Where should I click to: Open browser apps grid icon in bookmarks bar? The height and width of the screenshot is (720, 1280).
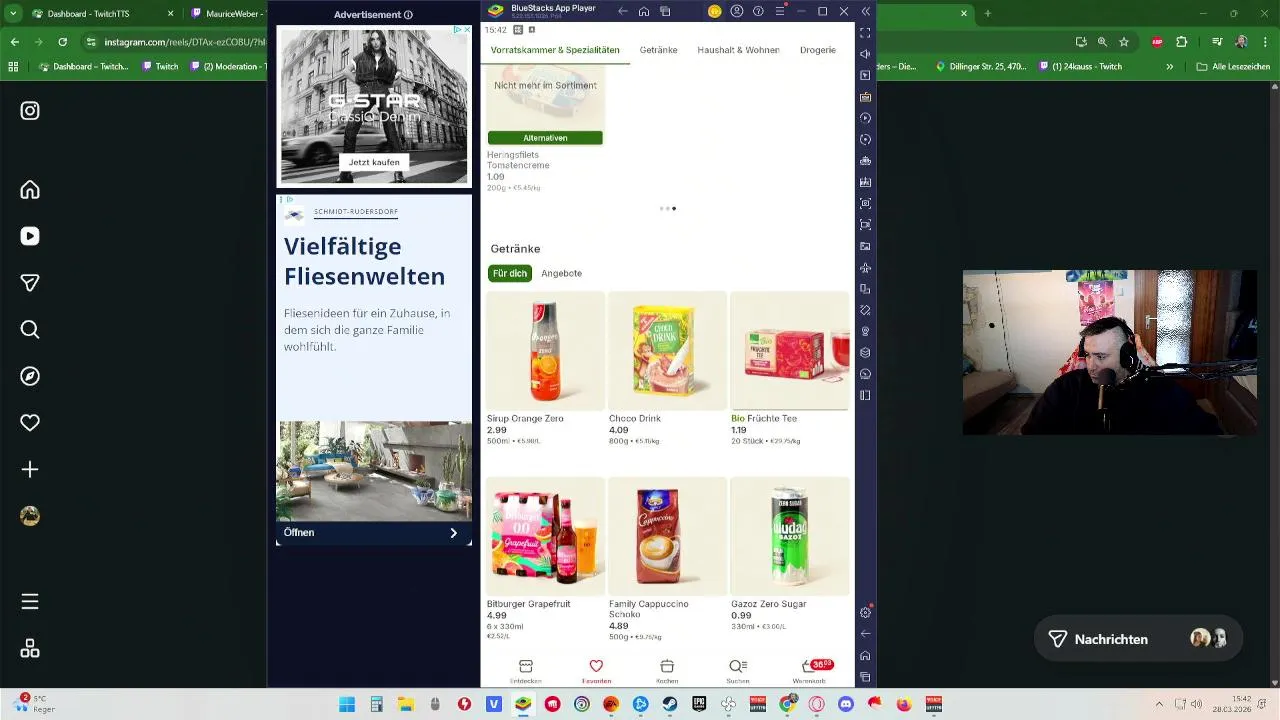[x=13, y=67]
